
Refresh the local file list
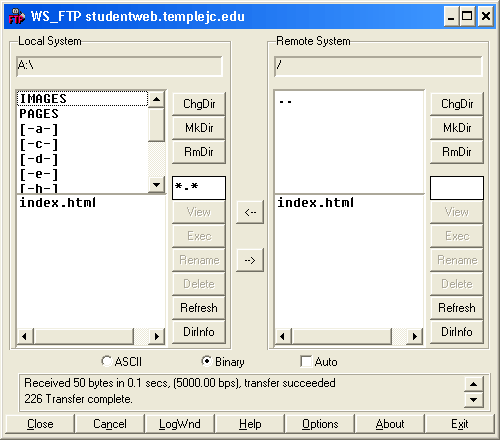[x=199, y=308]
